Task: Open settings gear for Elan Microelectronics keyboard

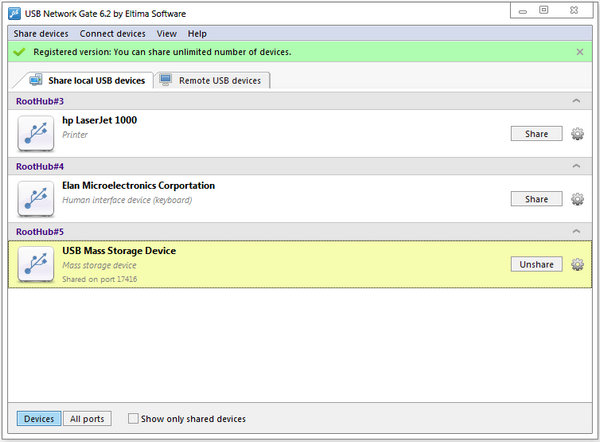Action: click(577, 199)
